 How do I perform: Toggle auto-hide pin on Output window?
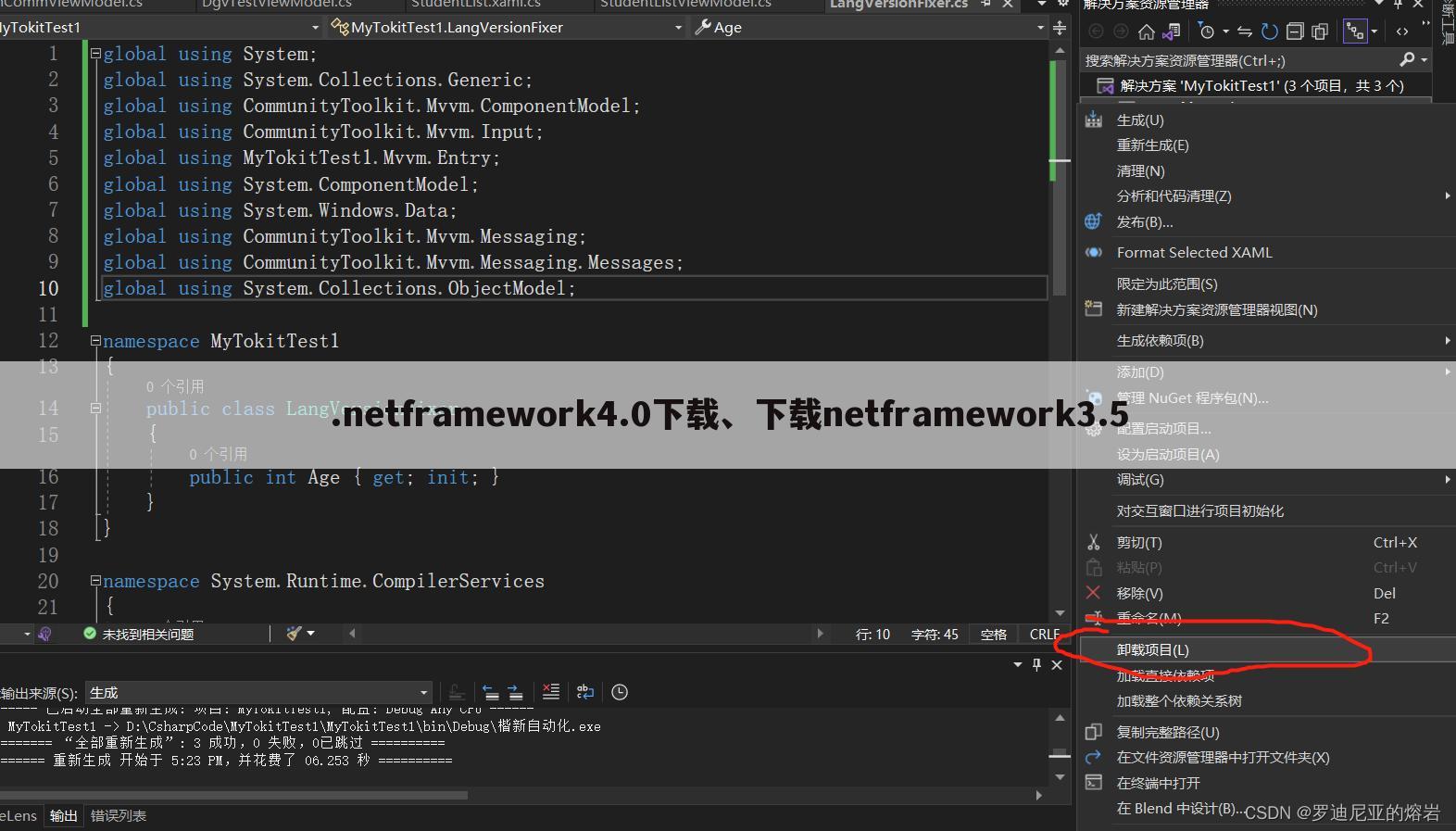1036,664
